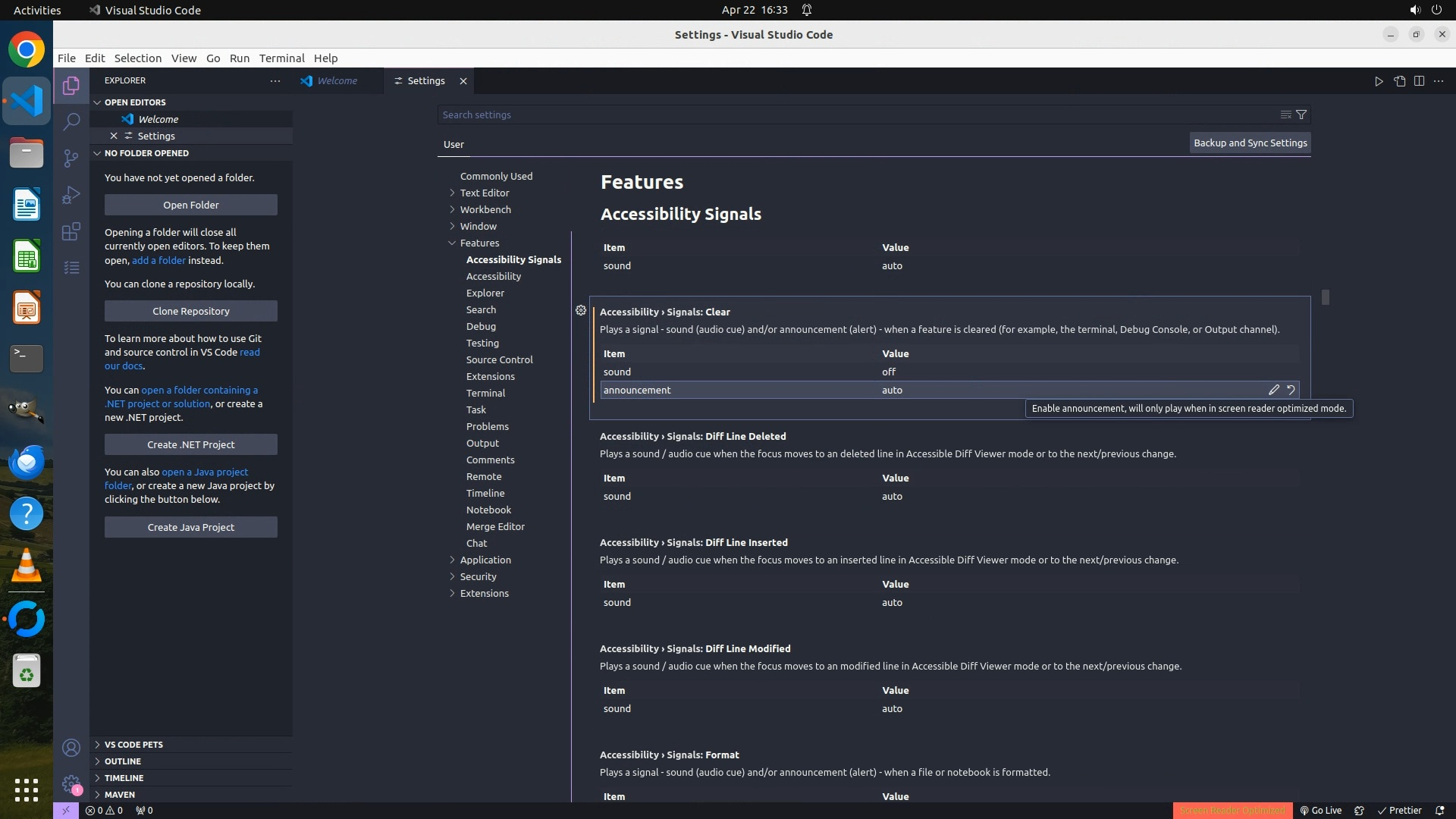Open the Search view in activity bar
1456x819 pixels.
tap(71, 121)
